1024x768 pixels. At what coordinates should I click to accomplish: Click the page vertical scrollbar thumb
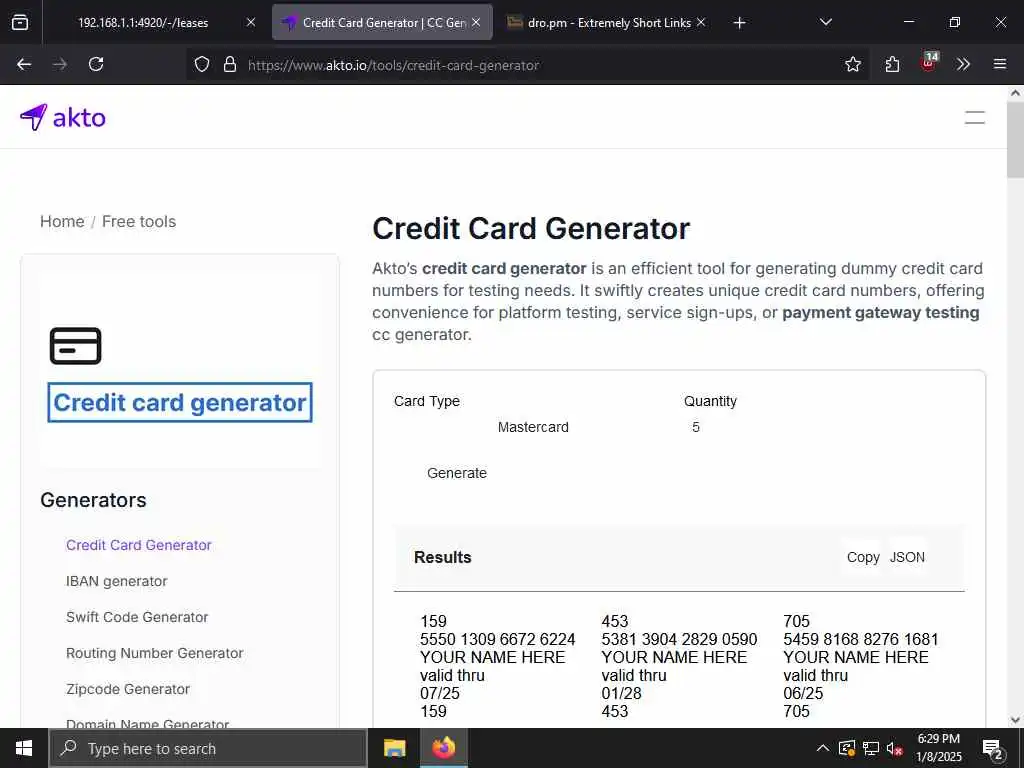1016,142
